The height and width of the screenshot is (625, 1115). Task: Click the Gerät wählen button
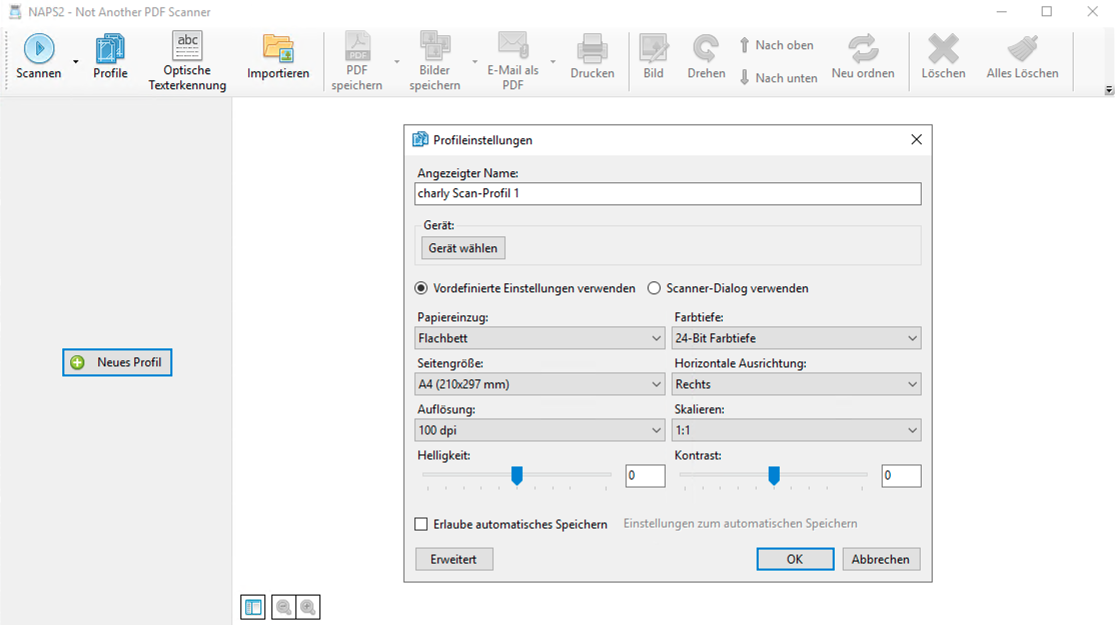[463, 248]
